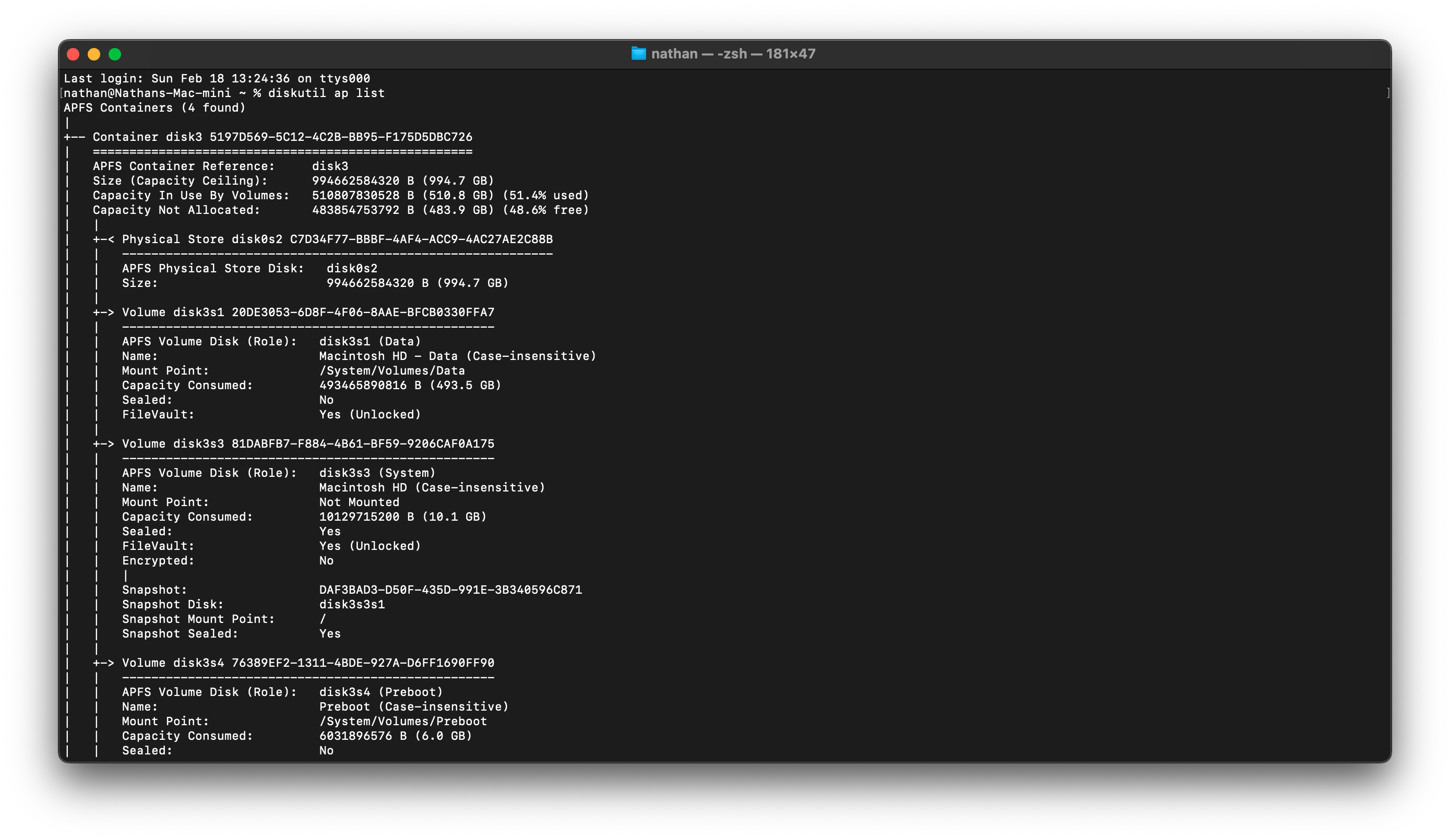Click the 'Not Mounted' mount point value
The image size is (1450, 840).
[x=359, y=502]
